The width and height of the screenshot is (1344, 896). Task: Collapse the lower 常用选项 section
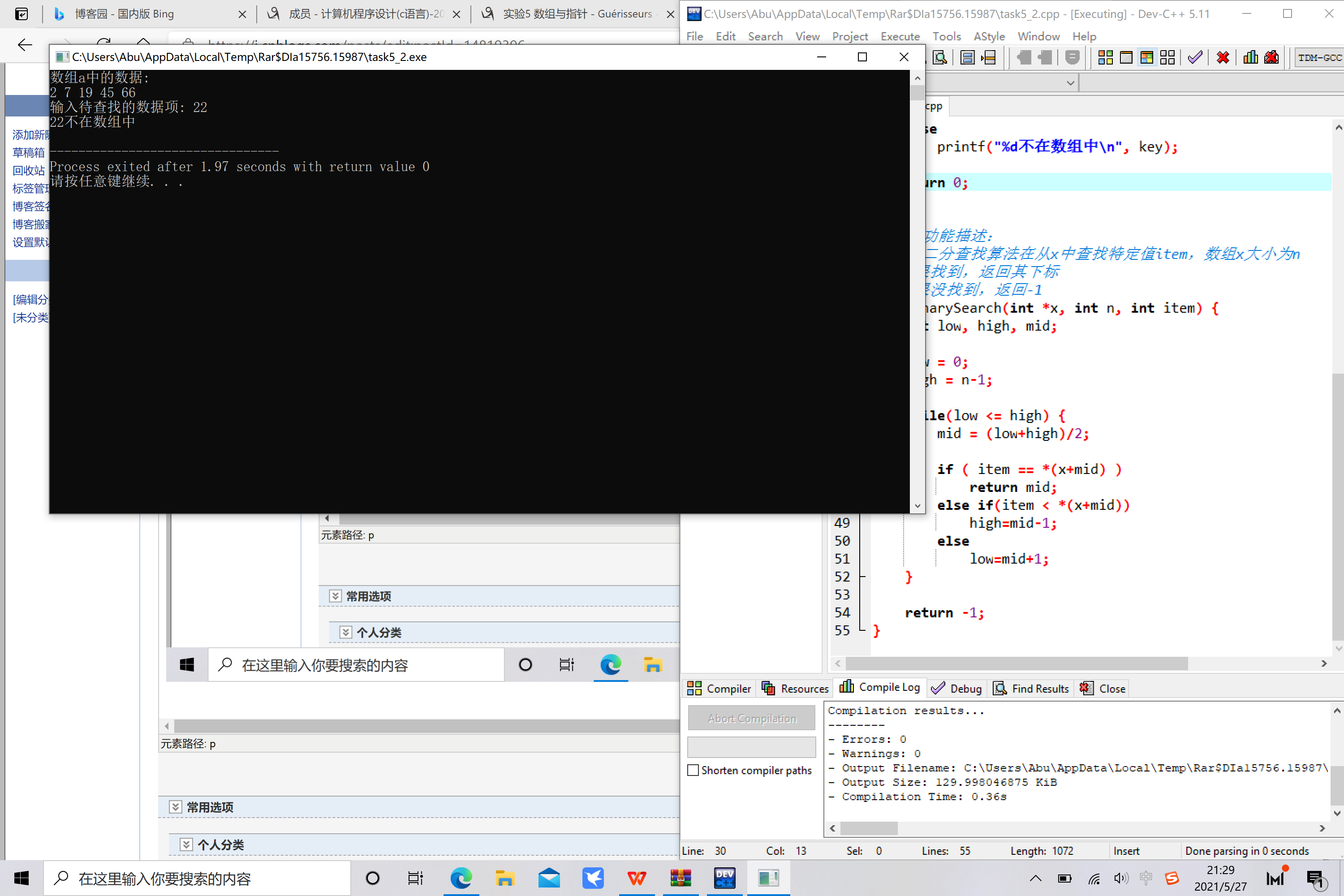(176, 807)
